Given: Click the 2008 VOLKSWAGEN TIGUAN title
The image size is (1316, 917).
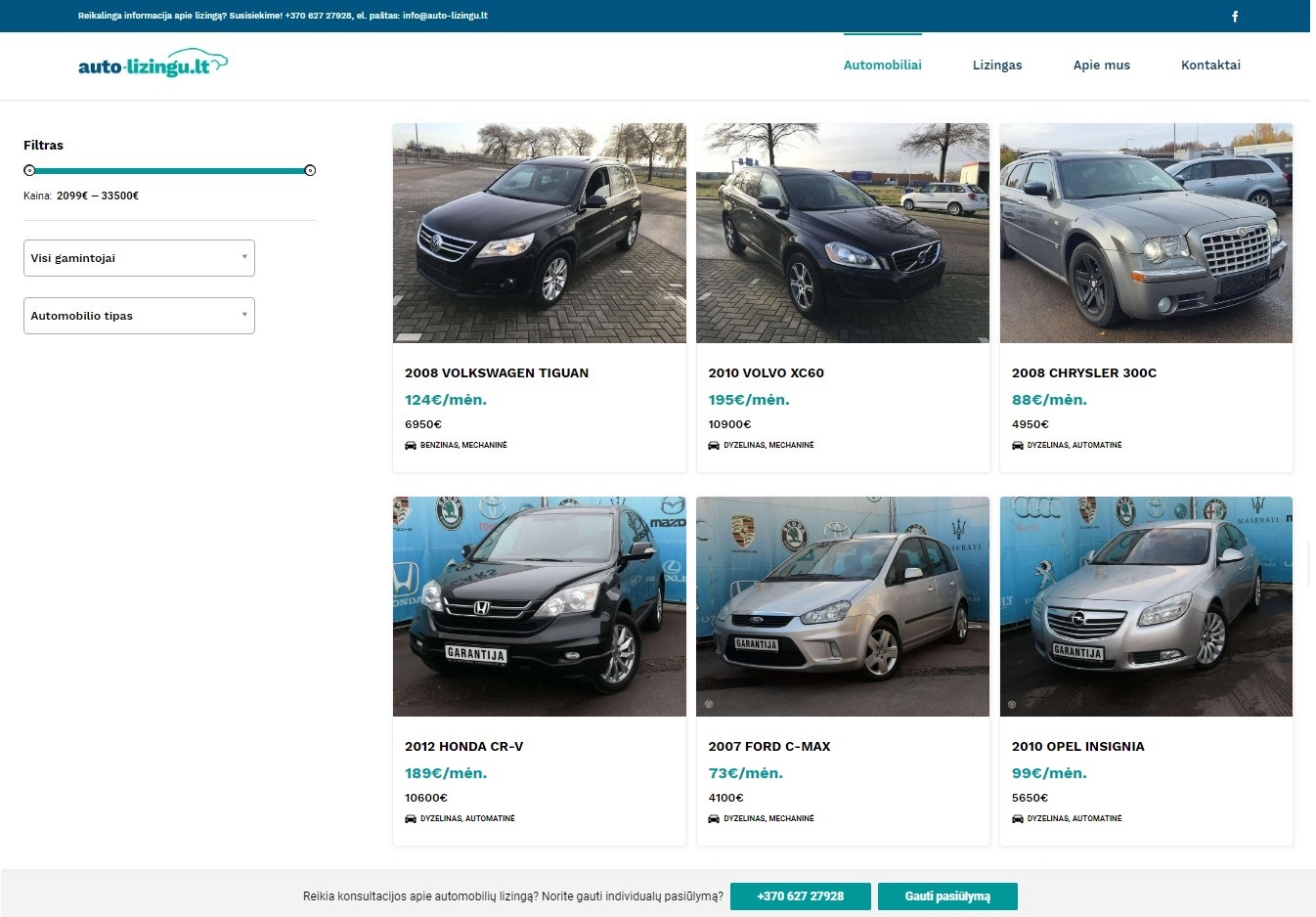Looking at the screenshot, I should tap(497, 372).
